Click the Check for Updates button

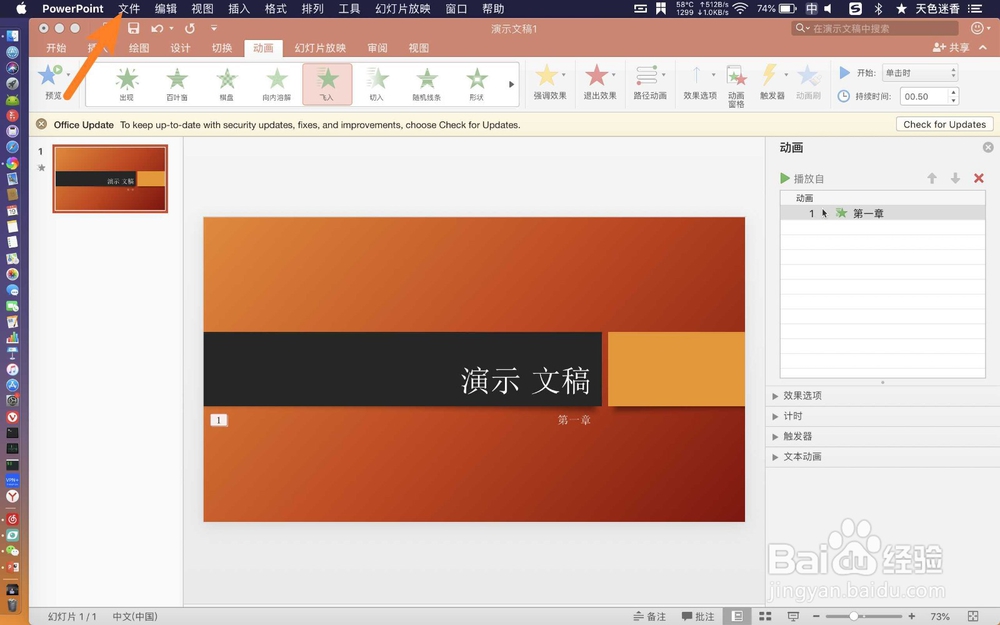[945, 124]
